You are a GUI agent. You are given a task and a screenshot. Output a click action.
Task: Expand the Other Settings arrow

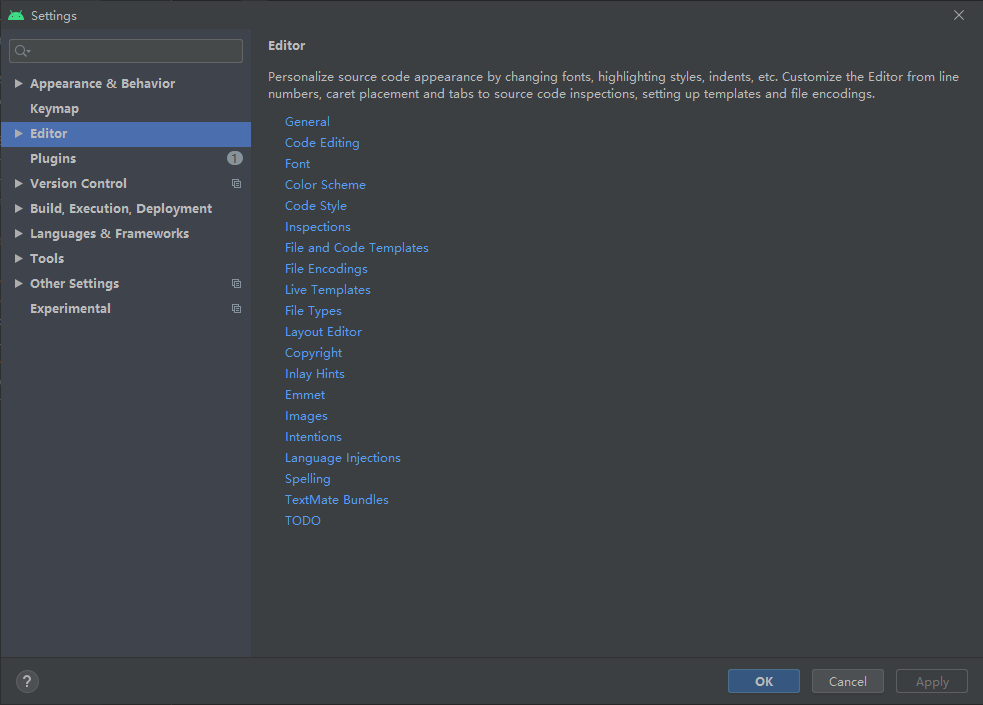[x=19, y=284]
